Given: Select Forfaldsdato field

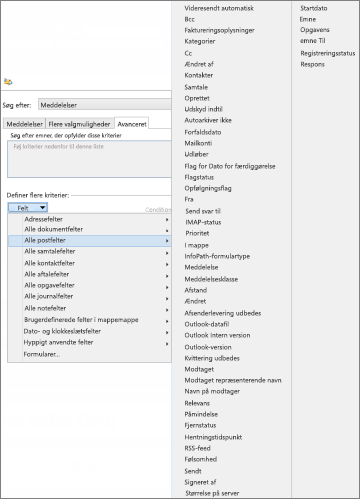Looking at the screenshot, I should [x=203, y=132].
